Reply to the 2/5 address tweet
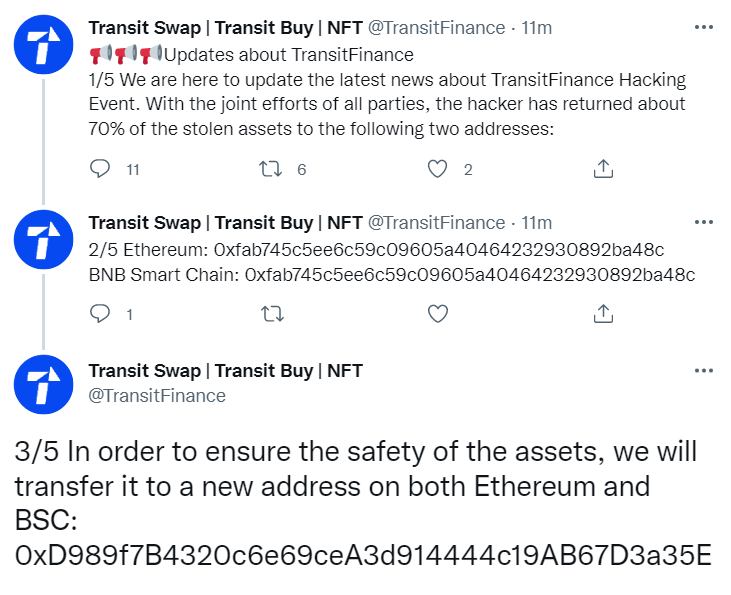 100,314
